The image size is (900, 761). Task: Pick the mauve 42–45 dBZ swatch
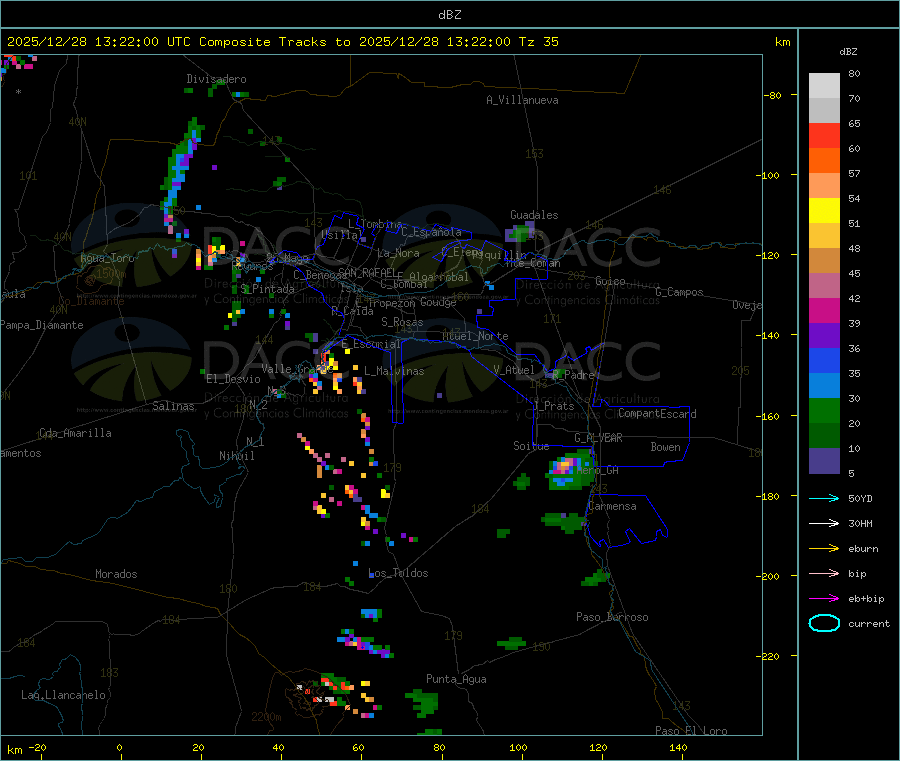[x=824, y=286]
